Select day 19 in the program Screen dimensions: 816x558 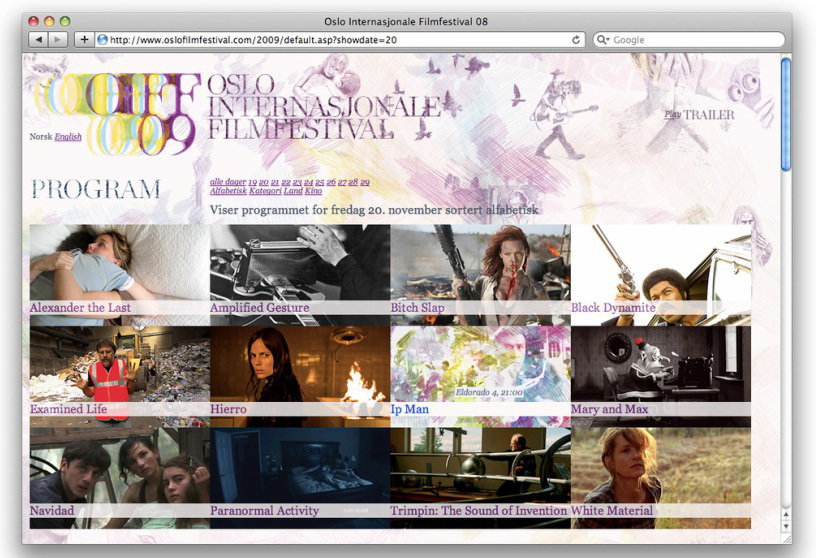(x=252, y=182)
